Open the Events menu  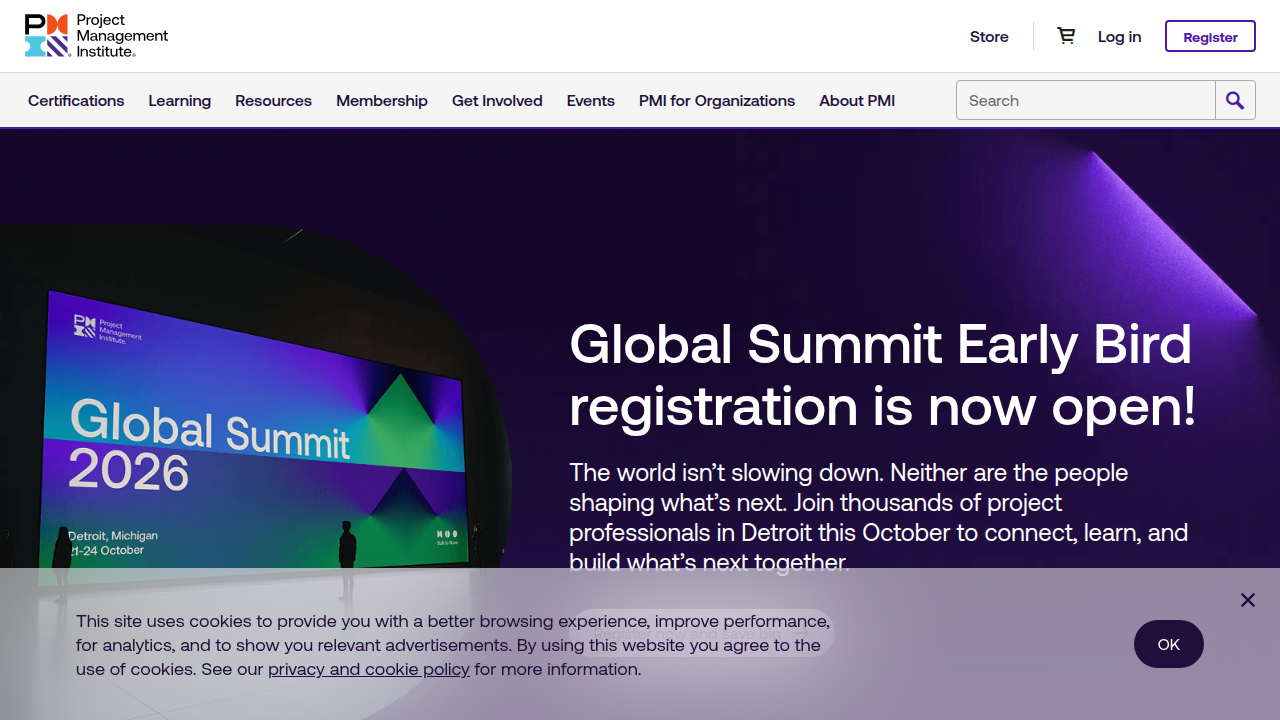point(591,100)
